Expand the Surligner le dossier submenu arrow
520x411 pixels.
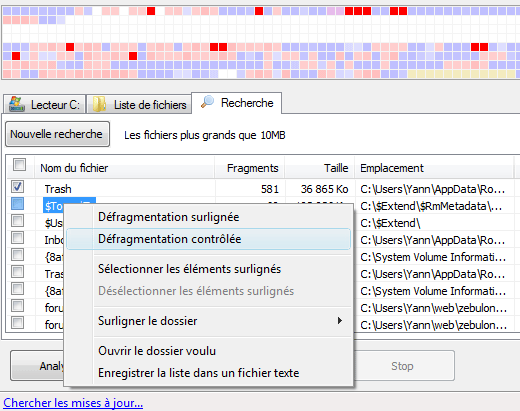pyautogui.click(x=339, y=321)
